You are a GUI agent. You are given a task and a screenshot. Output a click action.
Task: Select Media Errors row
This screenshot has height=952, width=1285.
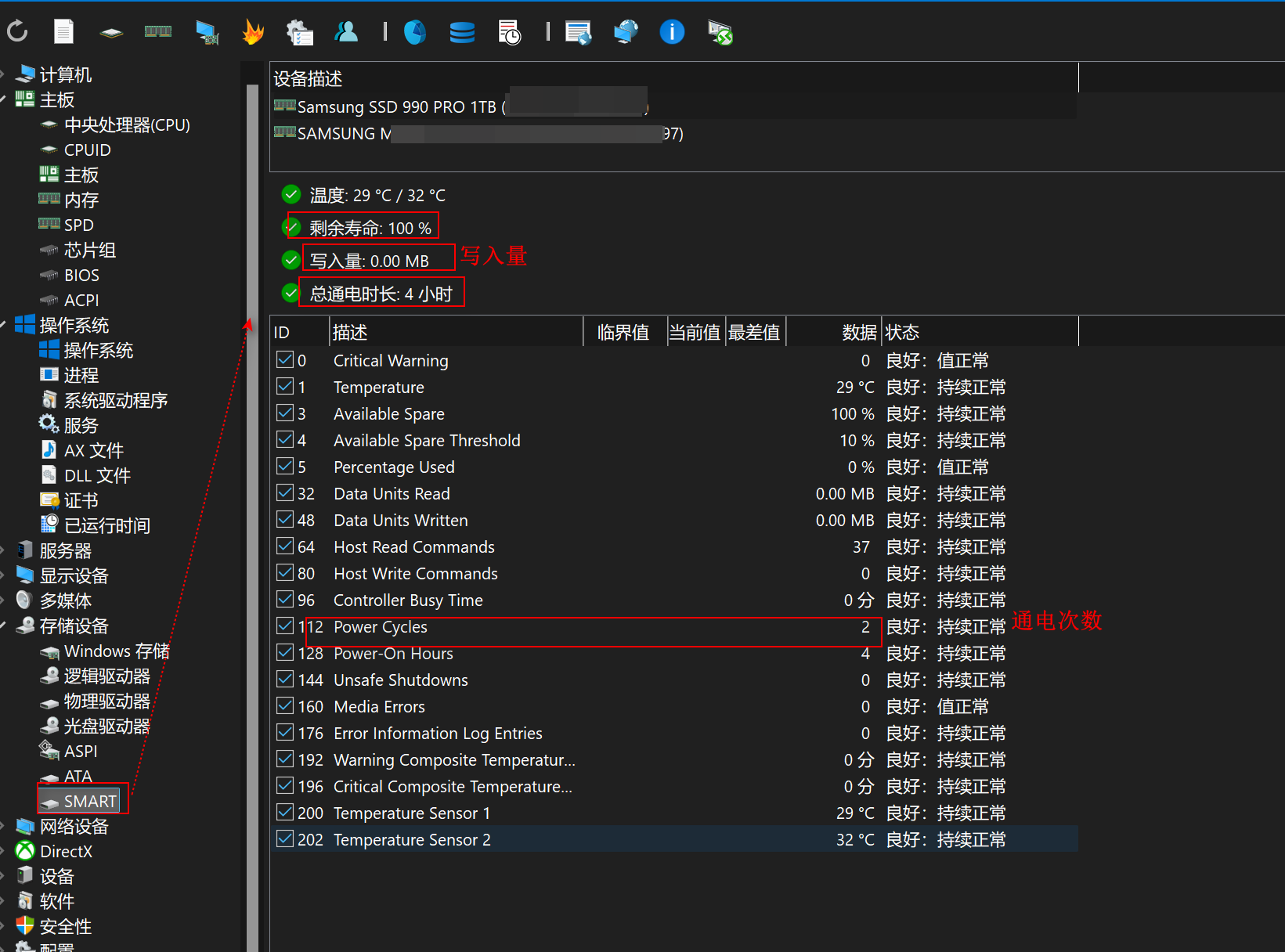point(674,706)
